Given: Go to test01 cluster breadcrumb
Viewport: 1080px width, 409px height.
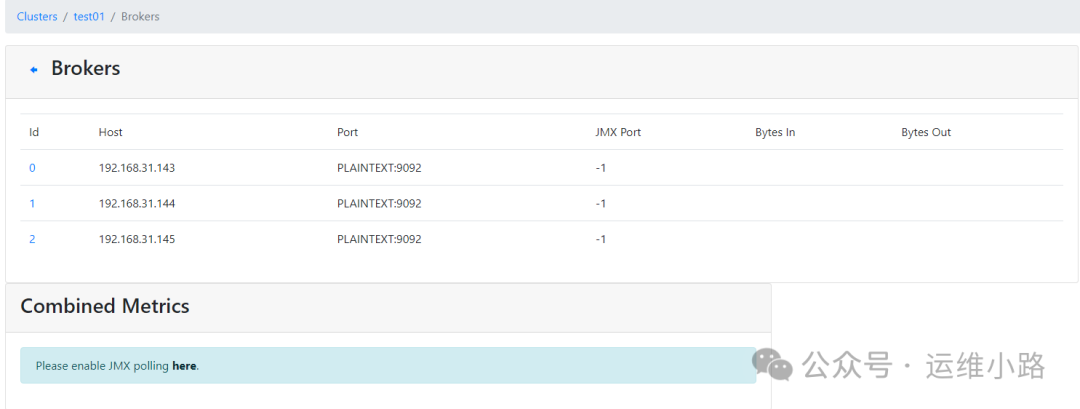Looking at the screenshot, I should coord(89,17).
